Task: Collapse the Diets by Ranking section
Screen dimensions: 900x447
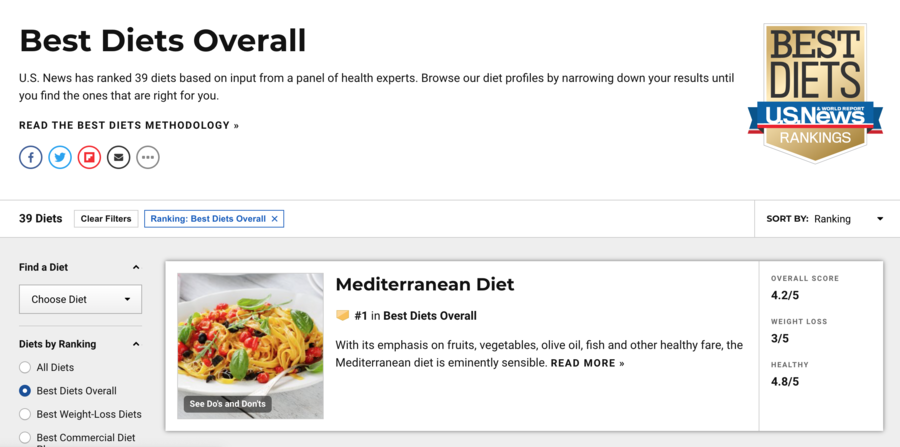Action: tap(136, 344)
